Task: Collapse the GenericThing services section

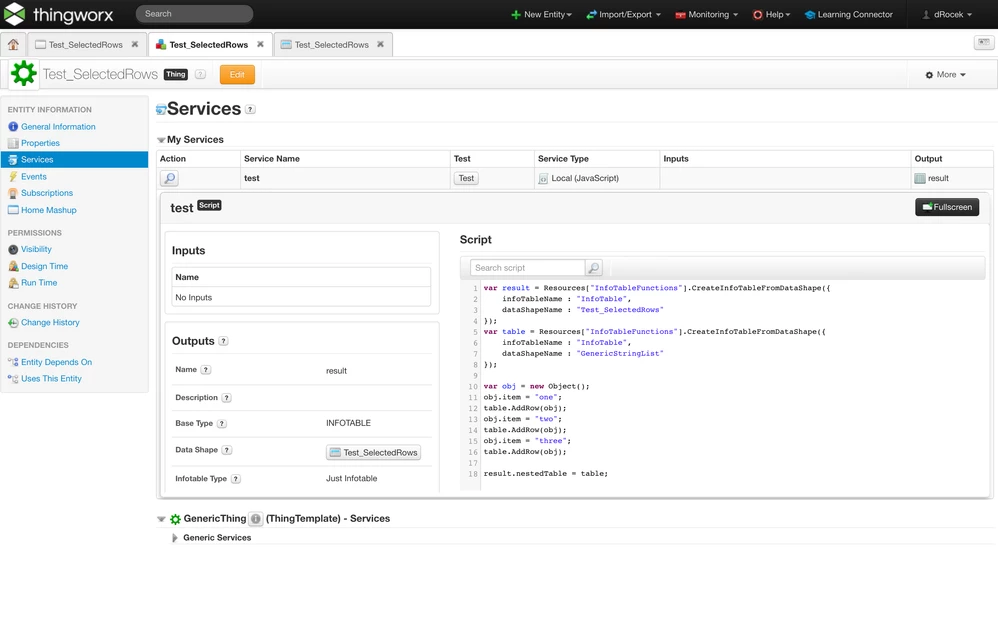Action: click(161, 519)
